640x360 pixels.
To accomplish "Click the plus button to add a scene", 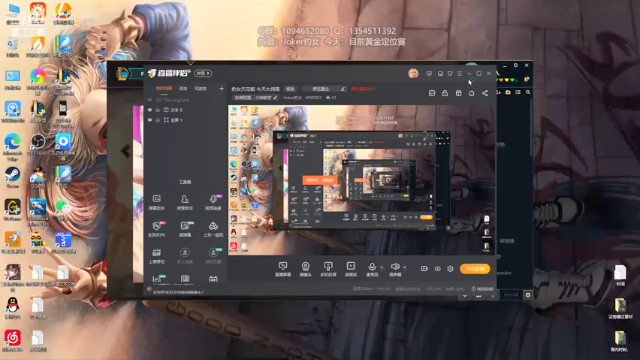I will click(x=221, y=88).
